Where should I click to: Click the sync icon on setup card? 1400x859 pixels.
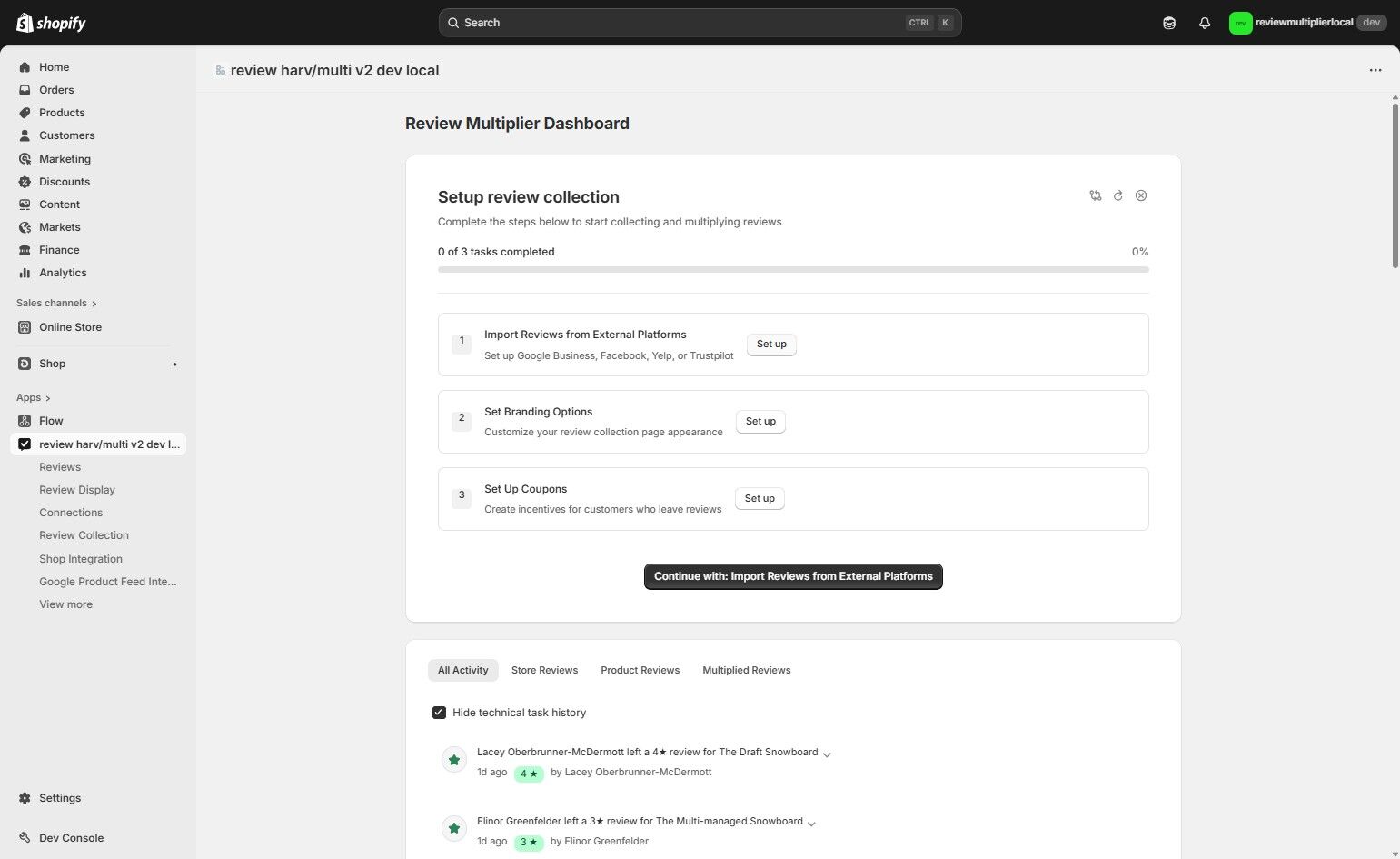point(1095,195)
